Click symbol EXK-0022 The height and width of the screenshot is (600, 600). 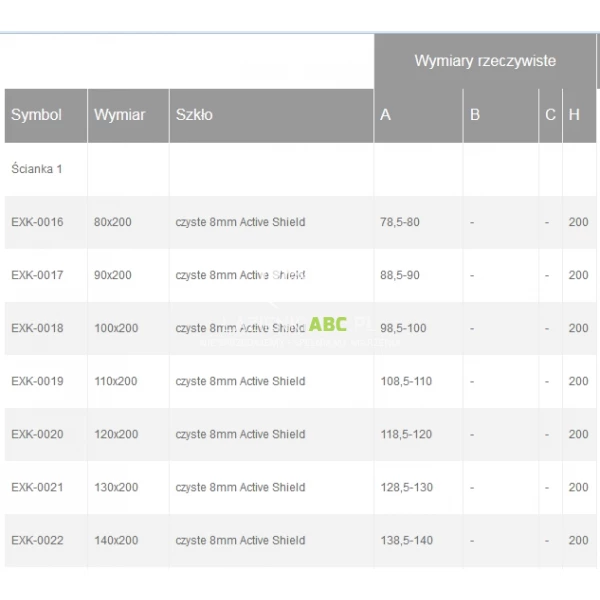pos(37,540)
